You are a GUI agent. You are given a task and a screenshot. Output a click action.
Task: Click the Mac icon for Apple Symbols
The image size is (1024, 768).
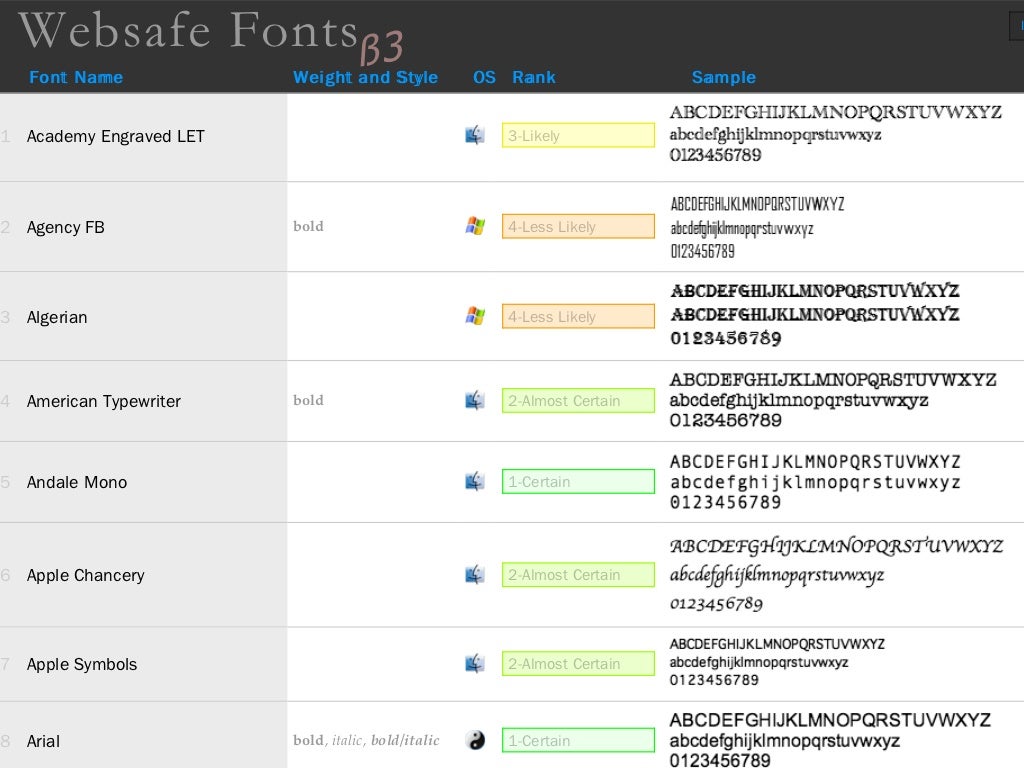[475, 663]
